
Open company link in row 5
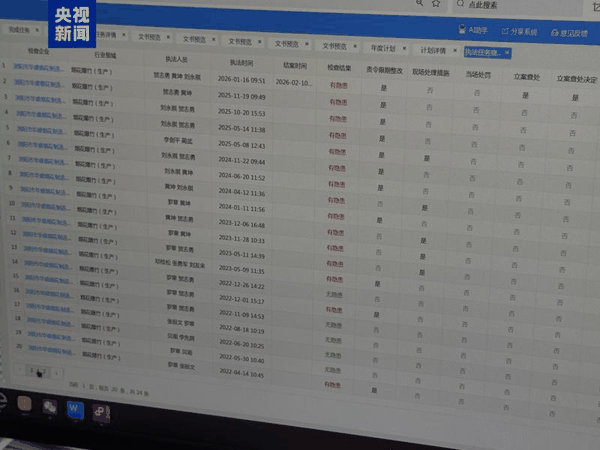(x=41, y=130)
